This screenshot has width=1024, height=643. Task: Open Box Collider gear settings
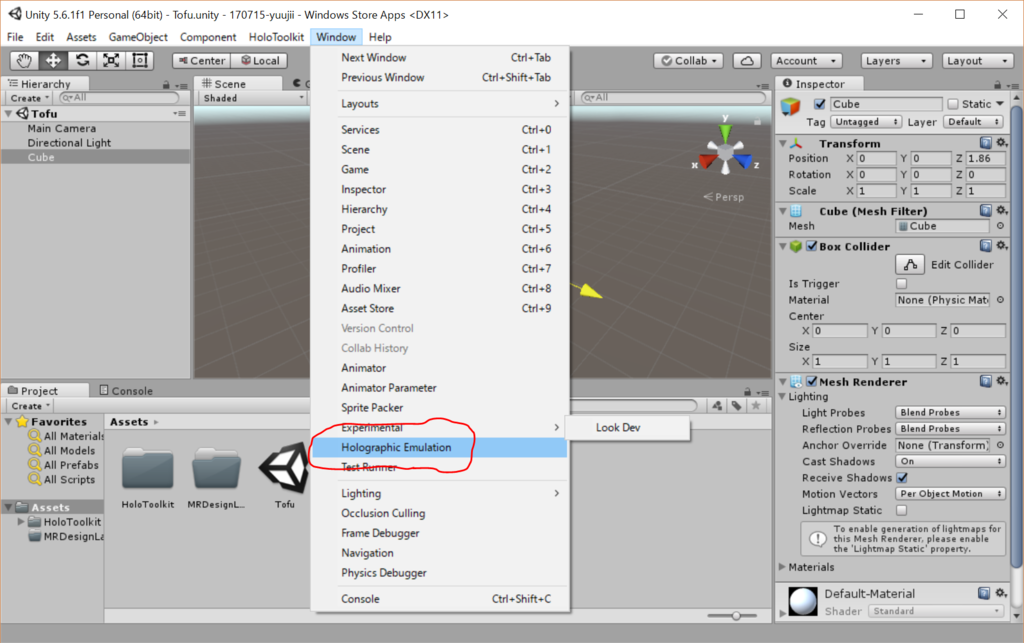(1001, 246)
